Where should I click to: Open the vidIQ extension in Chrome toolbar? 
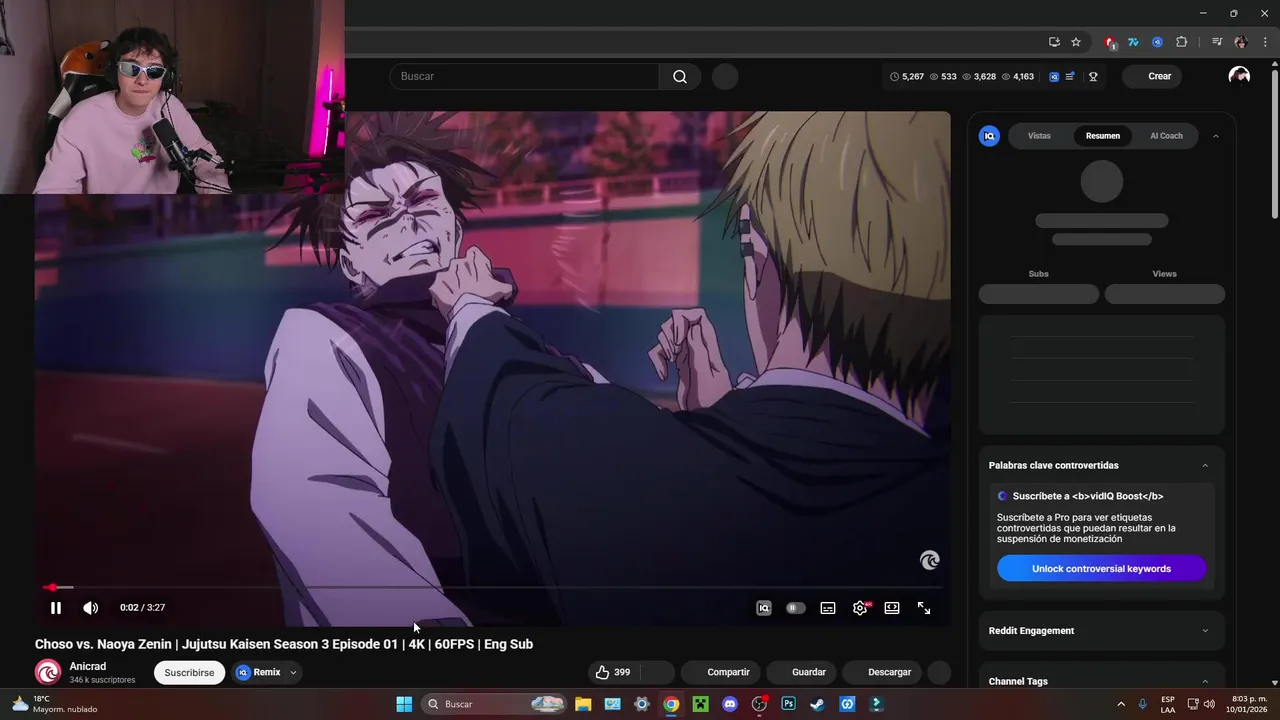click(x=1157, y=42)
